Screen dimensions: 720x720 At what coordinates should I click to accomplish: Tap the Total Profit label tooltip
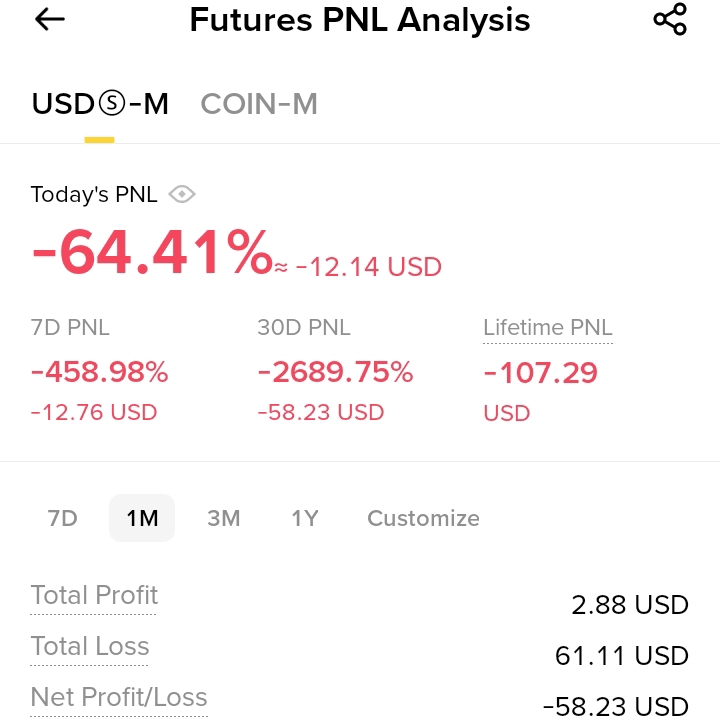pos(94,596)
